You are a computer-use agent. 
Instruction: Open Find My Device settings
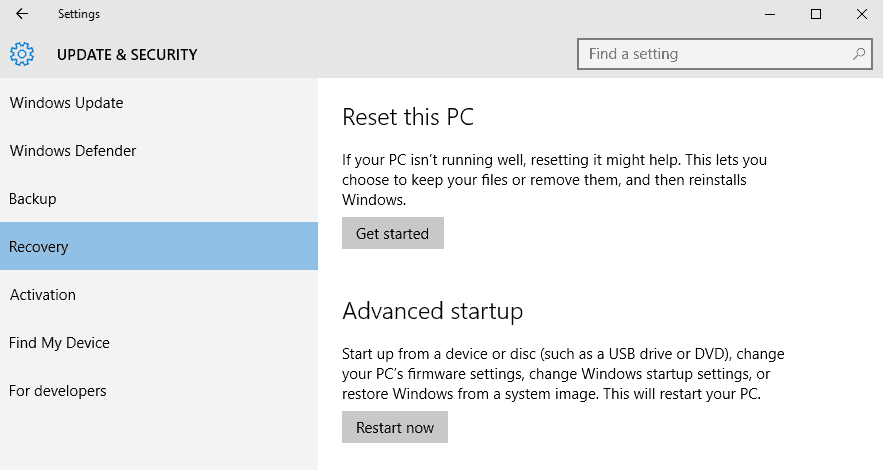tap(159, 342)
